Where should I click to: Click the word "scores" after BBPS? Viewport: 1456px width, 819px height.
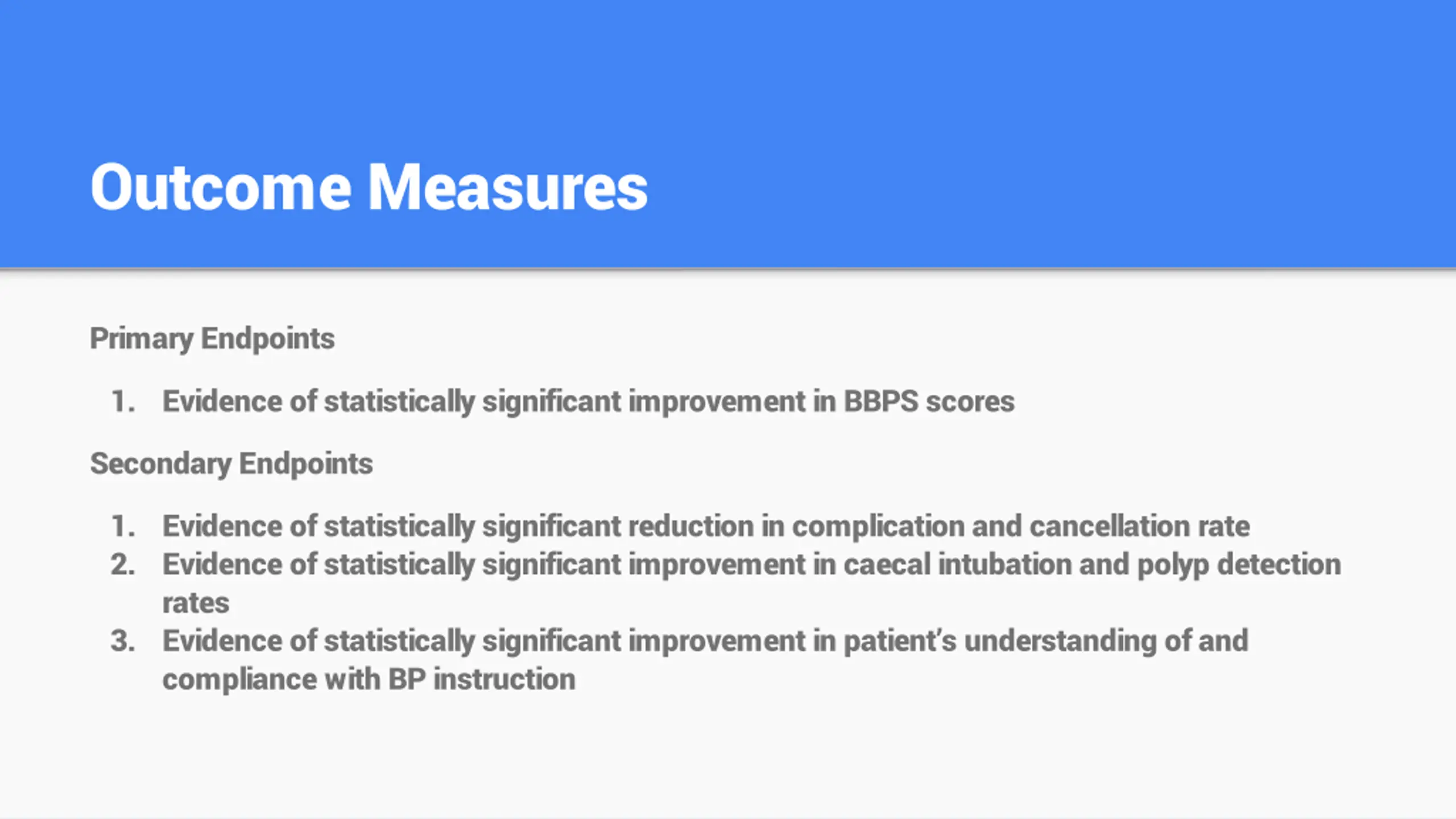970,403
